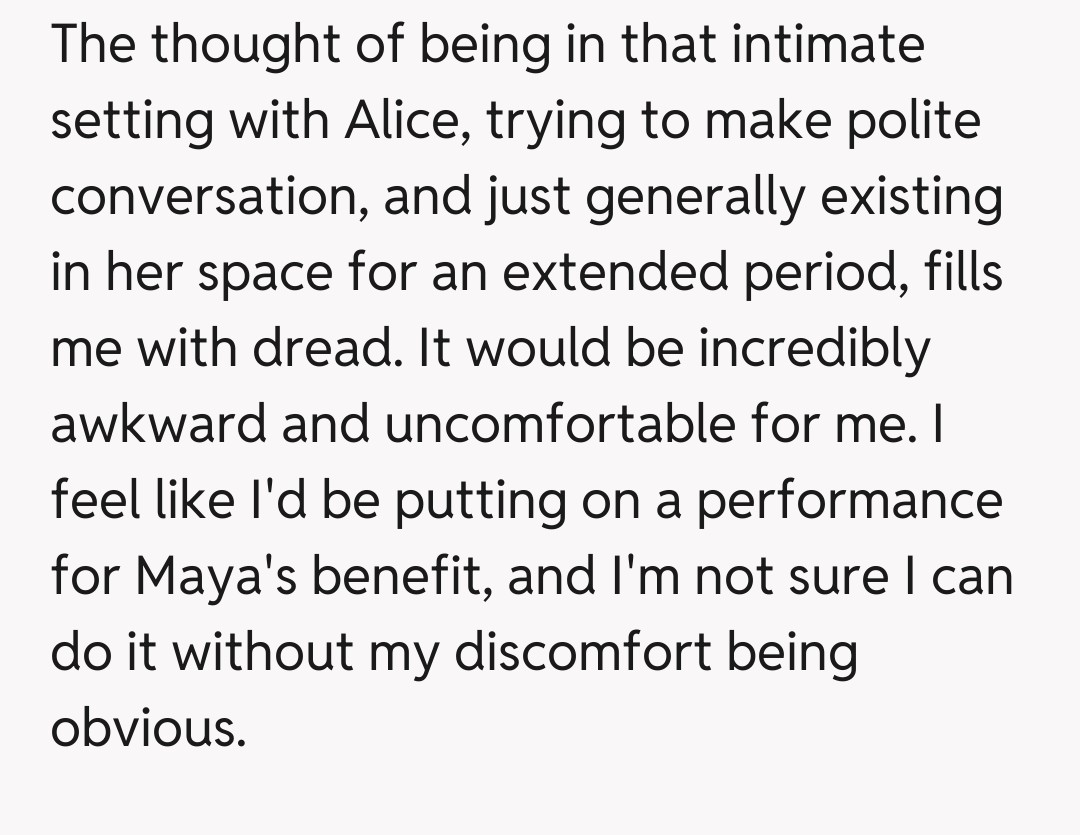The width and height of the screenshot is (1080, 835).
Task: Click the word benefit
Action: click(x=397, y=576)
